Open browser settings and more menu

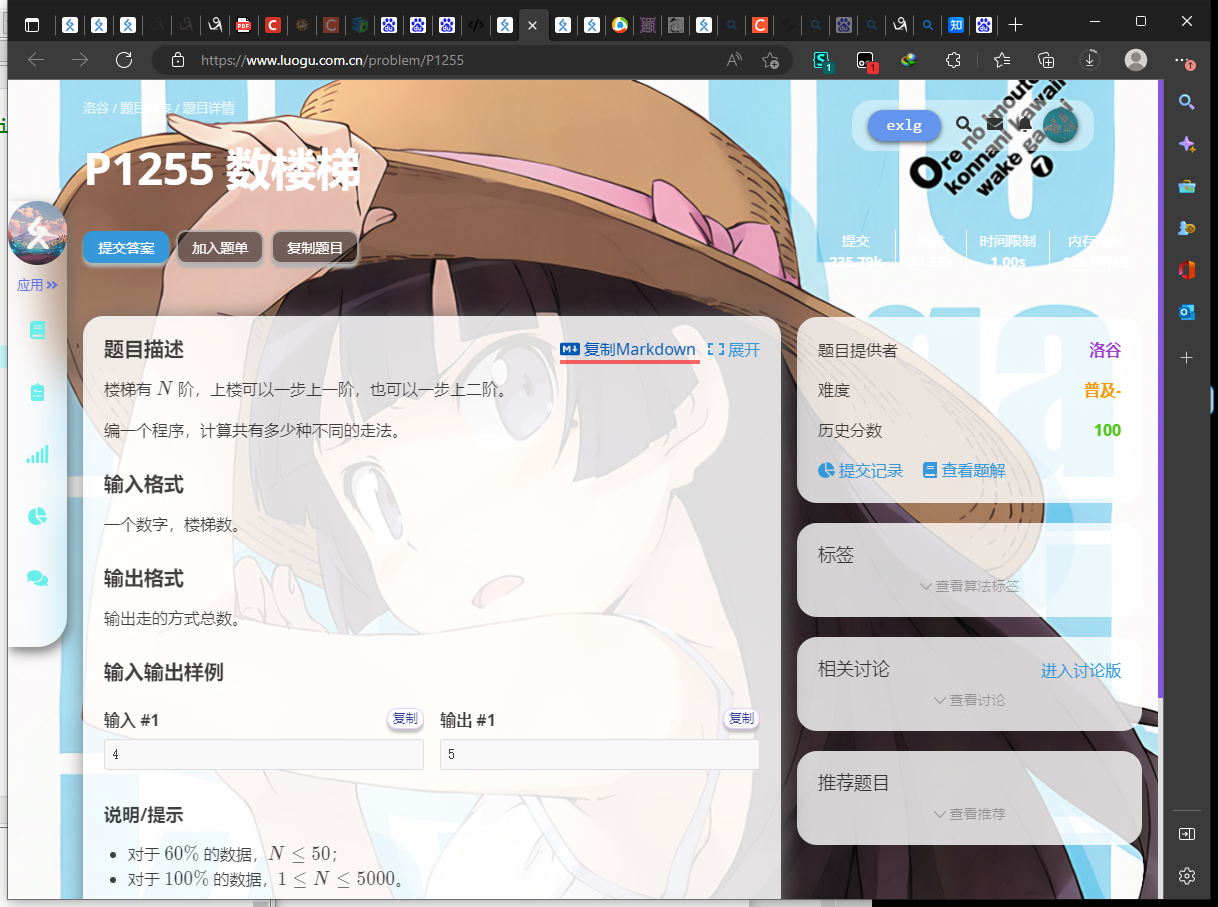pos(1185,60)
